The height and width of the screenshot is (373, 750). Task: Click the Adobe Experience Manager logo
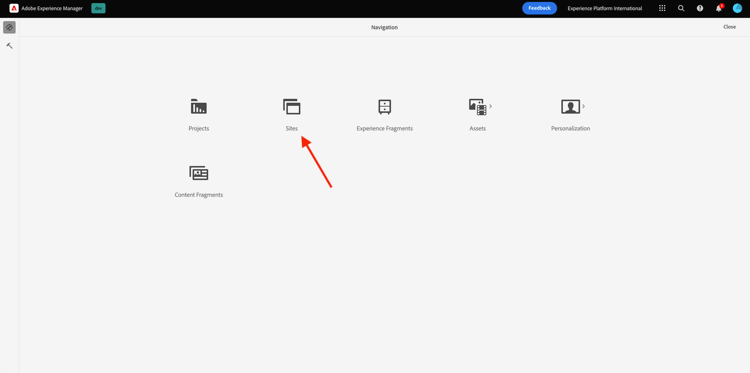coord(14,8)
